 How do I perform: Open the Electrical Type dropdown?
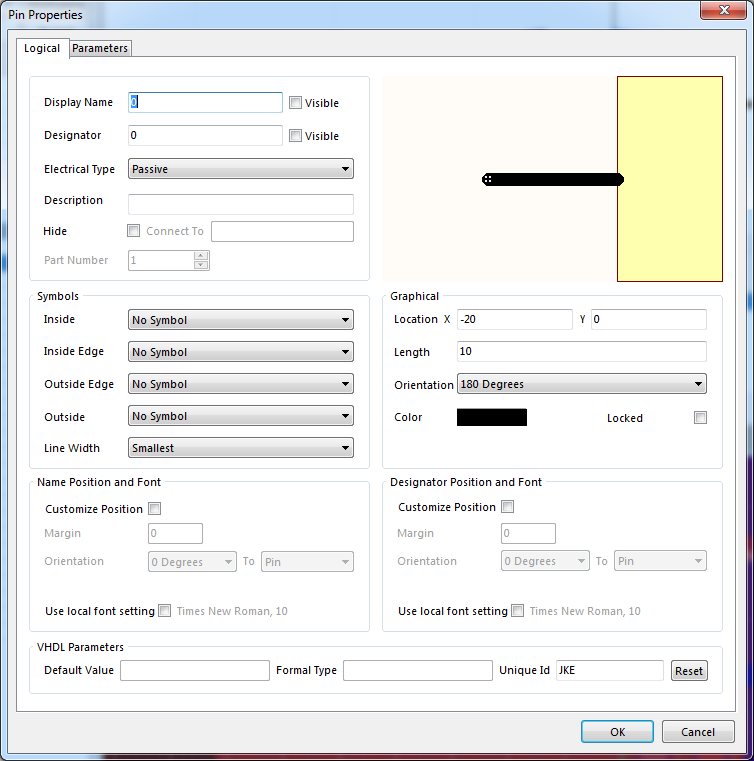[x=241, y=169]
